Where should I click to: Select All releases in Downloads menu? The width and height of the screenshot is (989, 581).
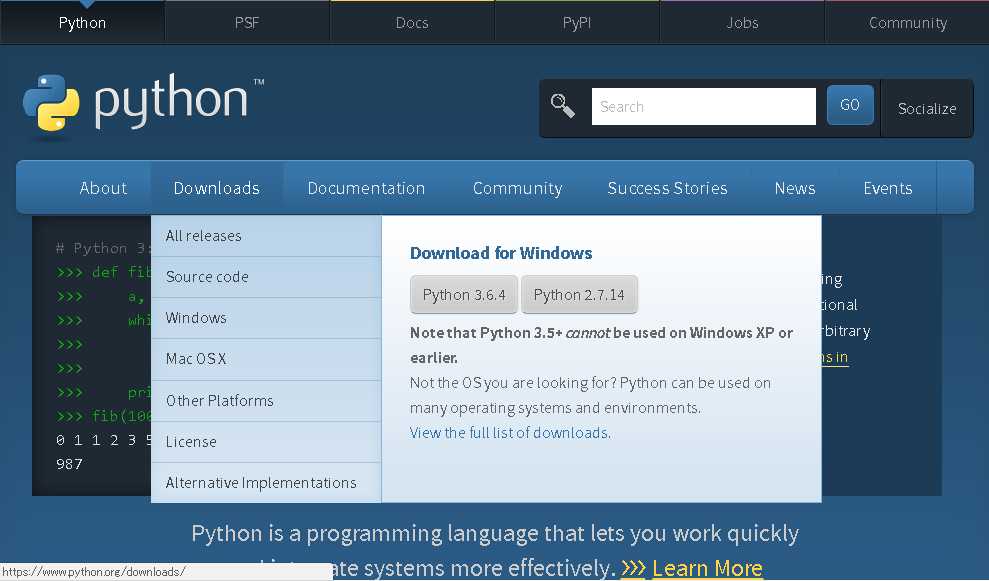[x=266, y=236]
